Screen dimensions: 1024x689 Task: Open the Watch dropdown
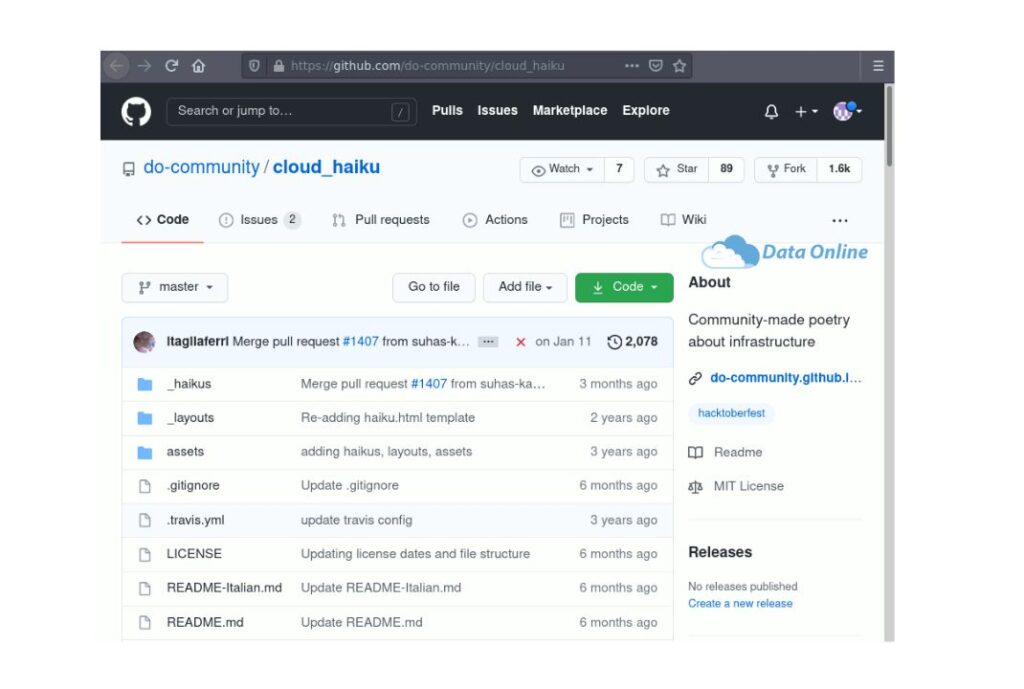[x=562, y=169]
